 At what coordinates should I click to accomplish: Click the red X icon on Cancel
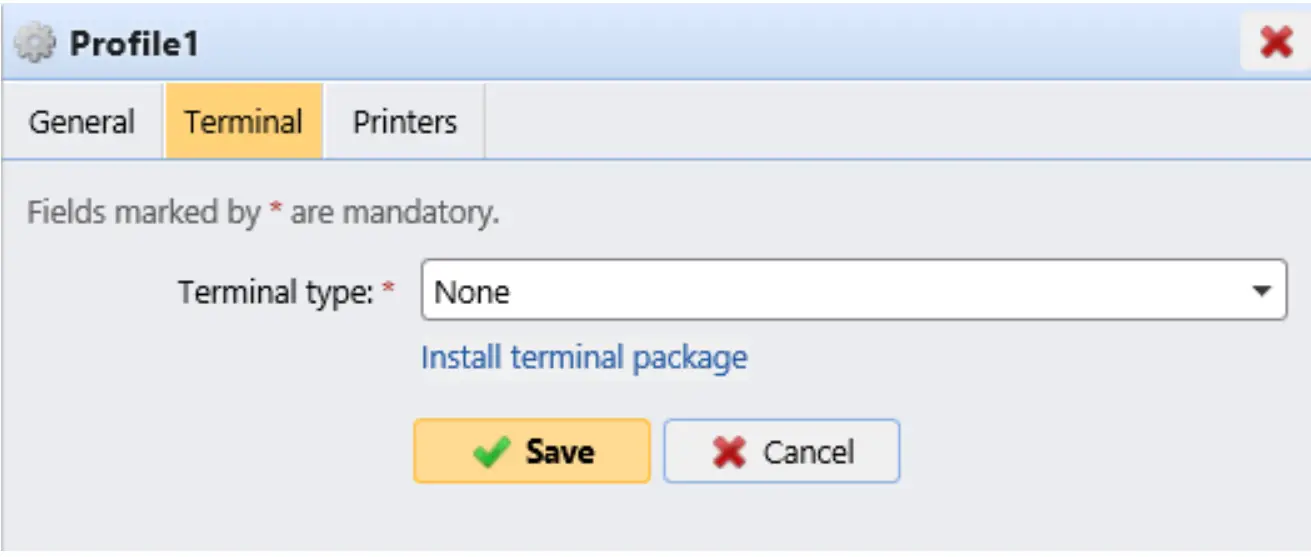coord(729,452)
